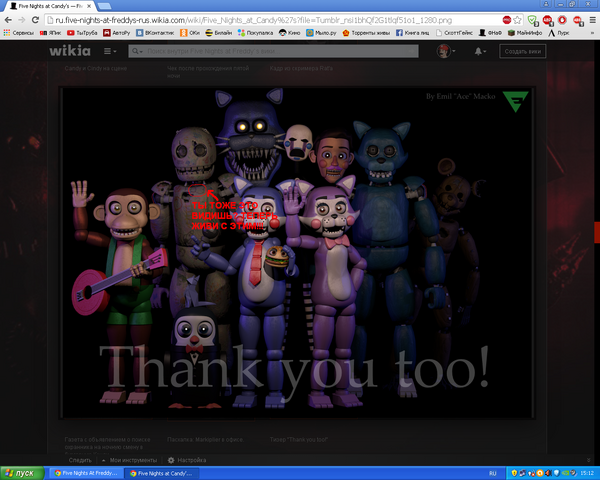Click the red ABP icon inside the address bar
600x480 pixels.
(507, 20)
